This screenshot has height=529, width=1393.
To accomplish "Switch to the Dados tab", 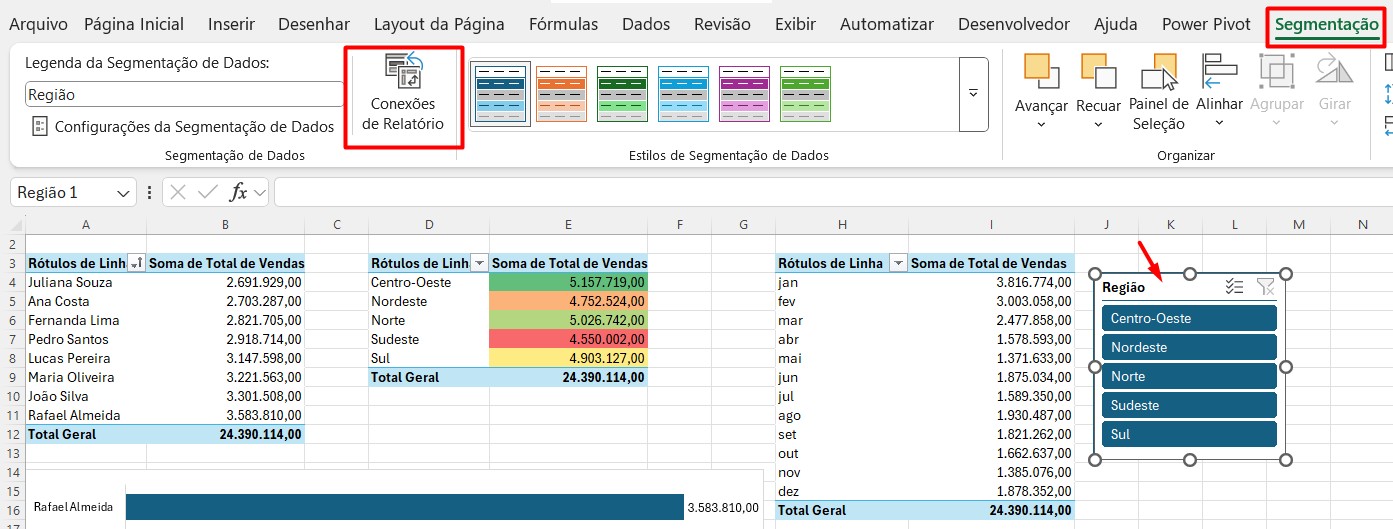I will pyautogui.click(x=646, y=24).
